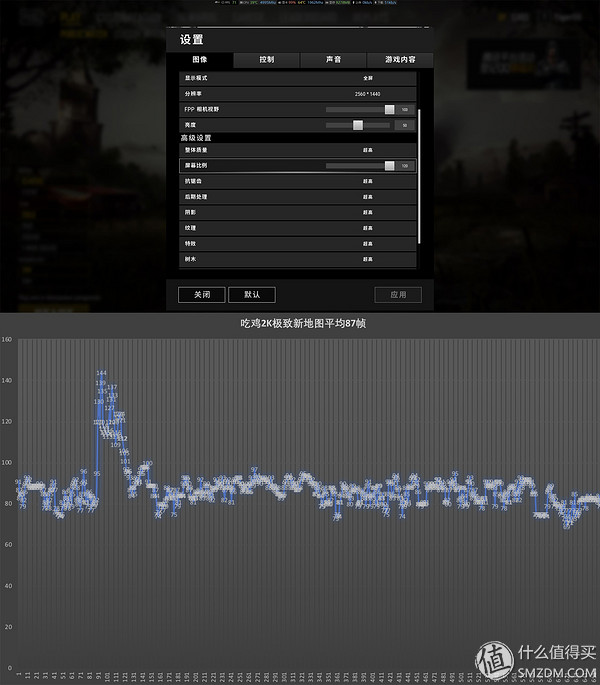The image size is (600, 685).
Task: Open the 分辨率 selector showing 2560*1440
Action: [x=298, y=94]
